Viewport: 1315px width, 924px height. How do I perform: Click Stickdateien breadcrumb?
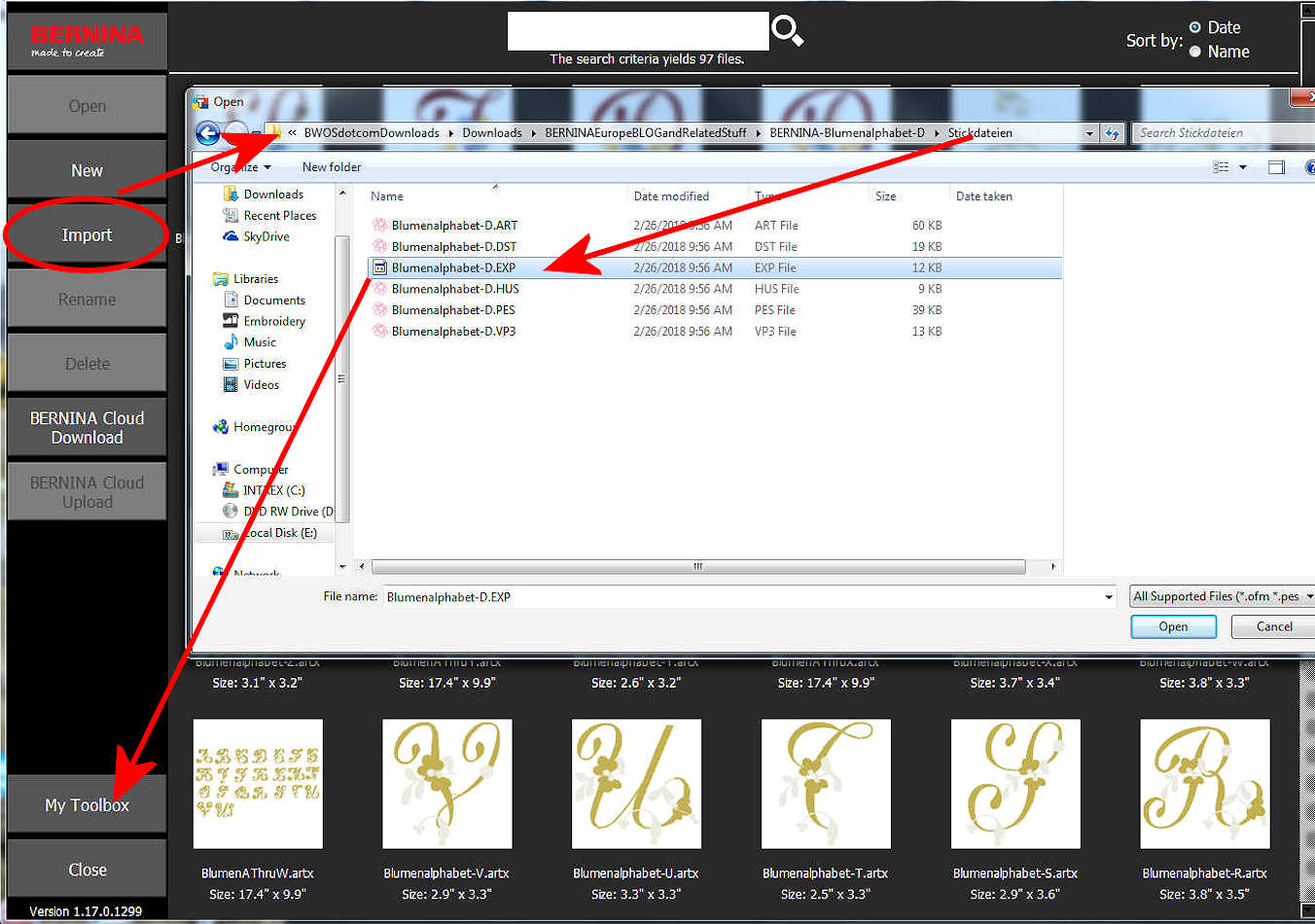[x=979, y=133]
